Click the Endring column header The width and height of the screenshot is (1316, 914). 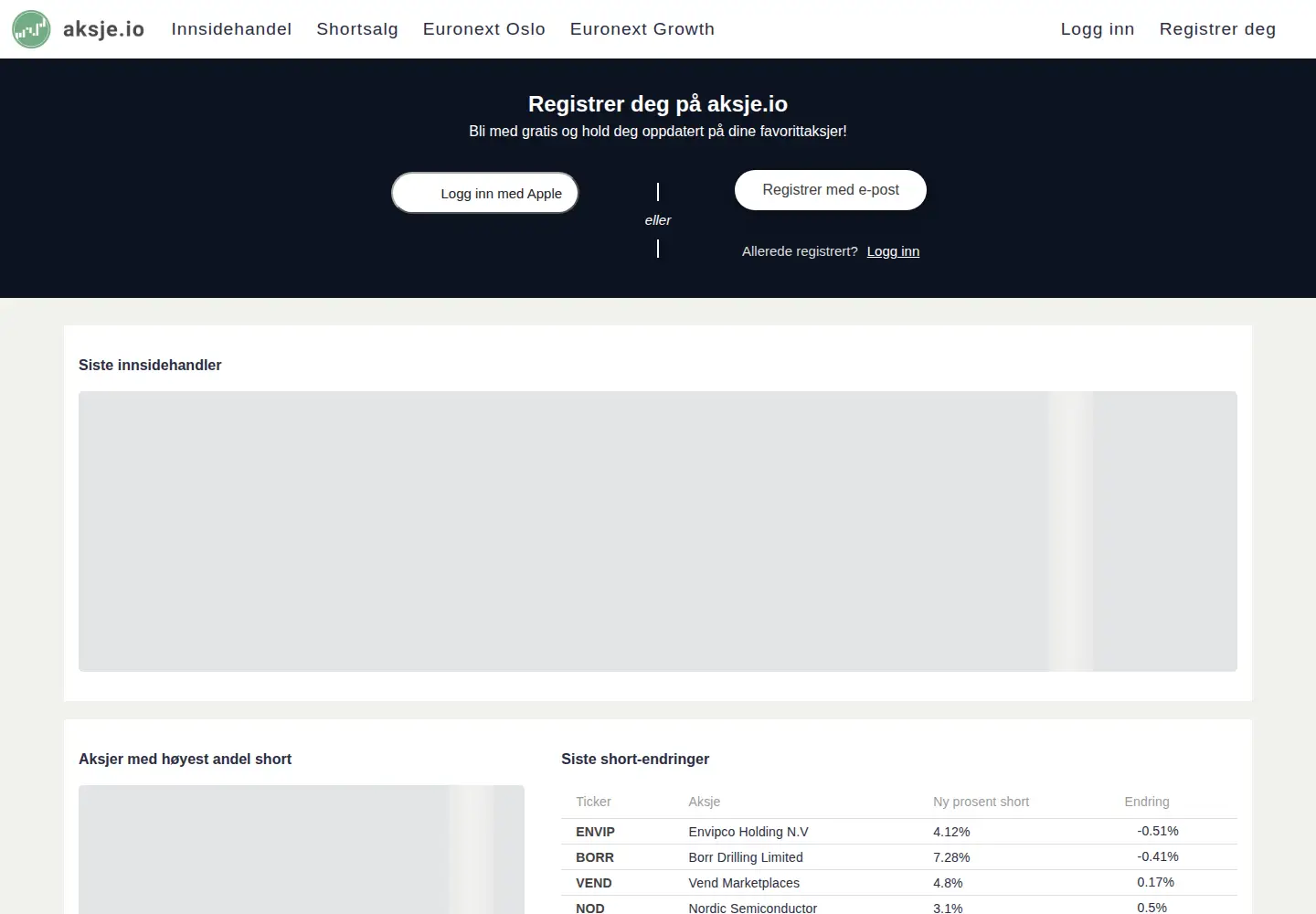pos(1147,802)
